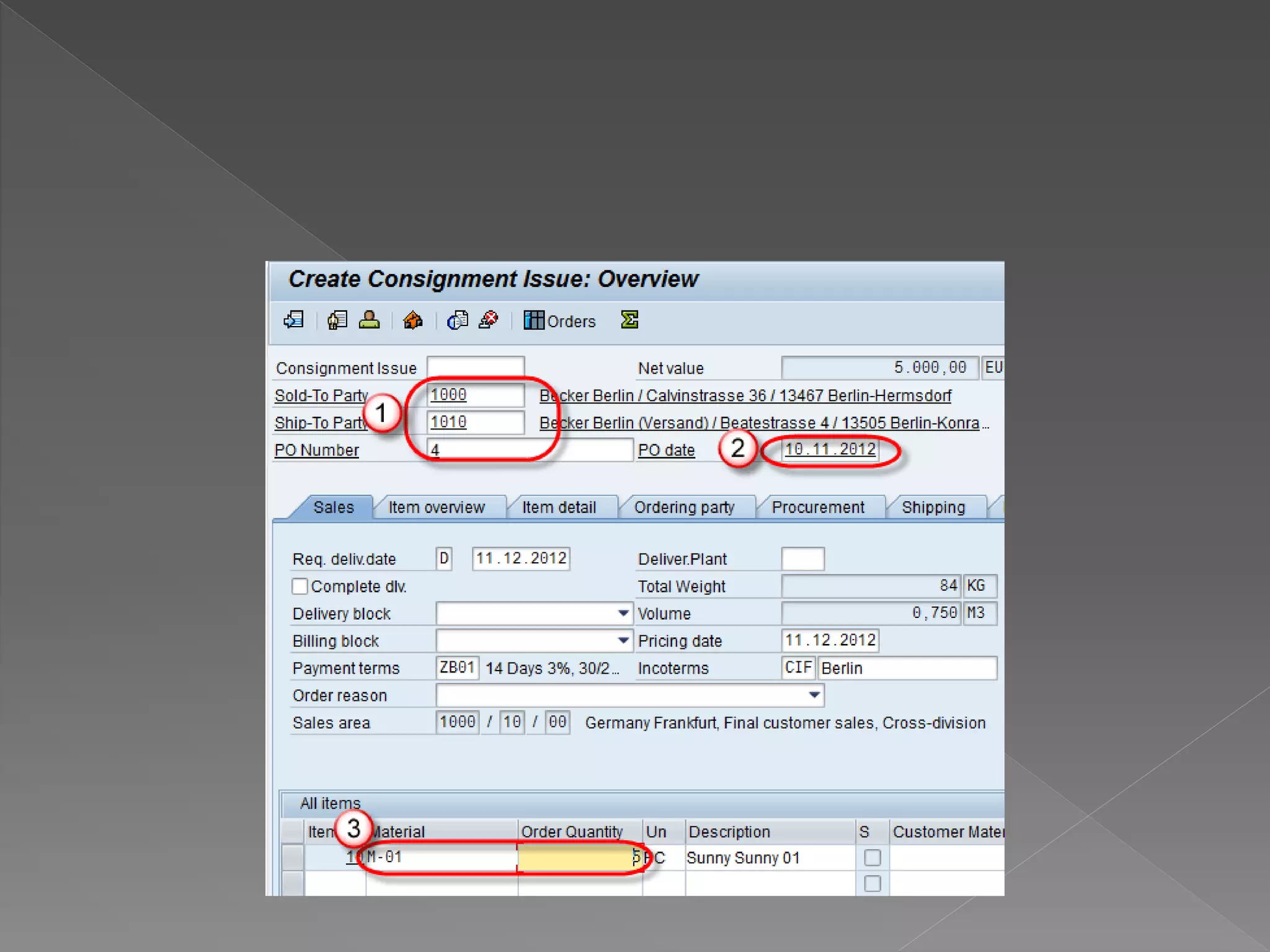Click the document with clock icon
1270x952 pixels.
(x=458, y=320)
